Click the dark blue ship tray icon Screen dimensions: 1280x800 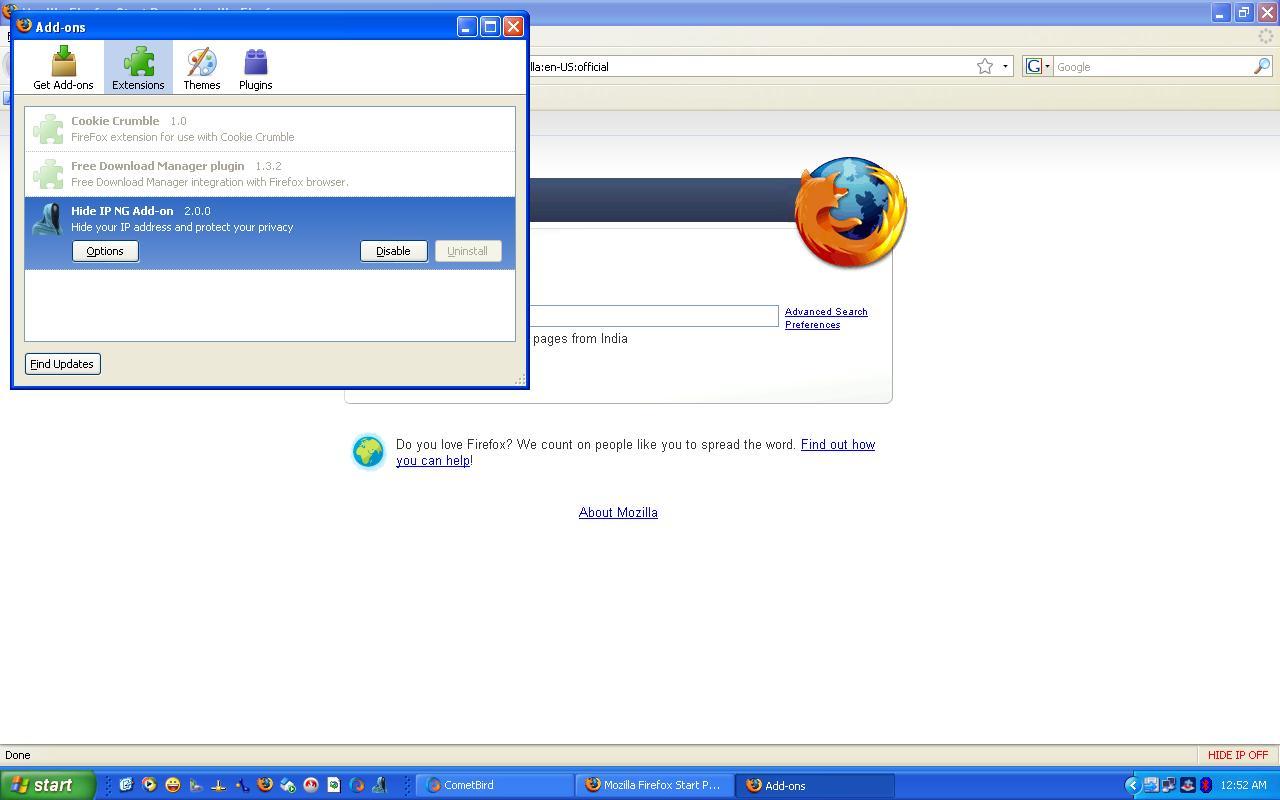1187,785
